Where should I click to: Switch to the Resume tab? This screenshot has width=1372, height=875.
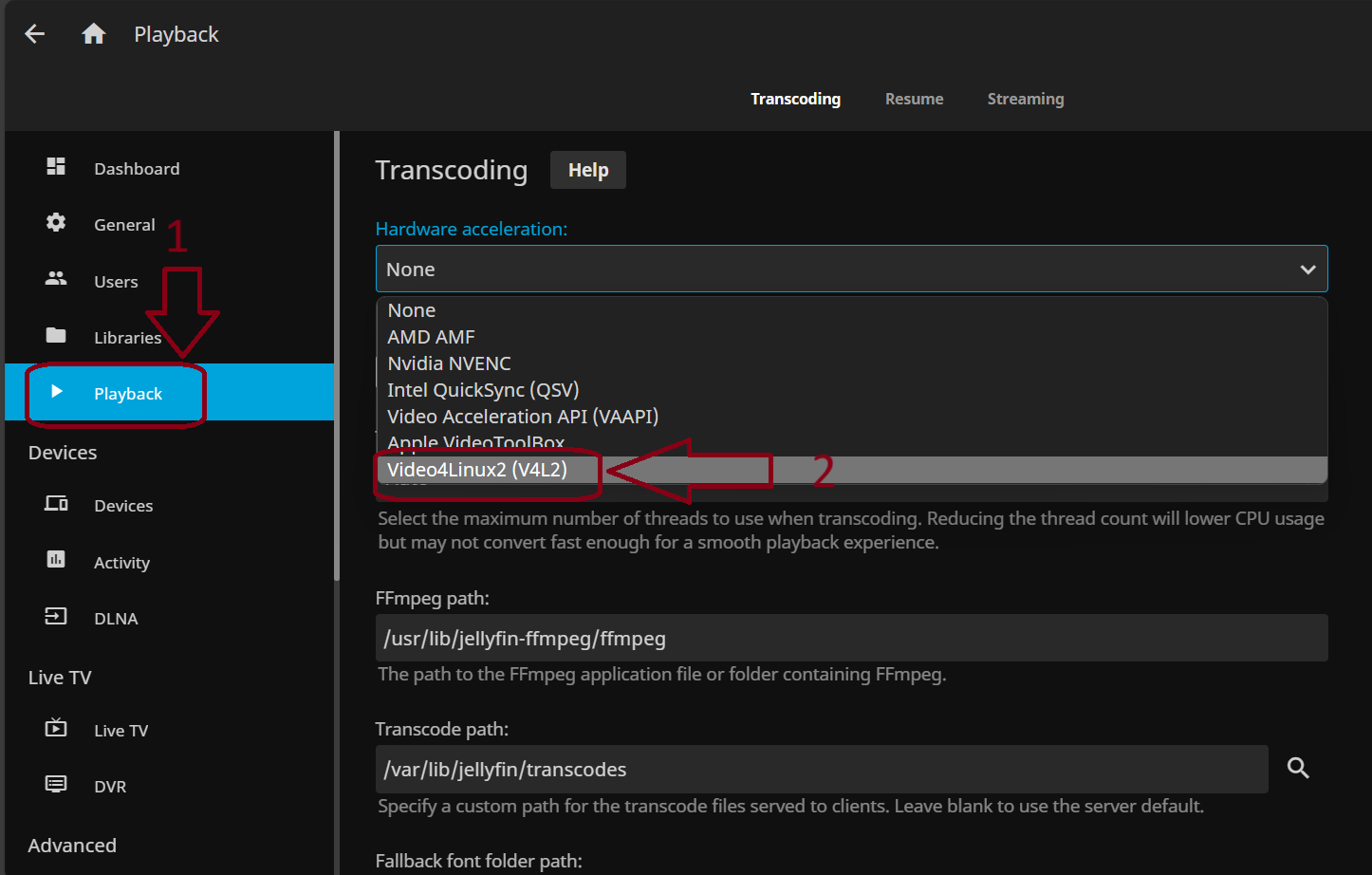[914, 99]
